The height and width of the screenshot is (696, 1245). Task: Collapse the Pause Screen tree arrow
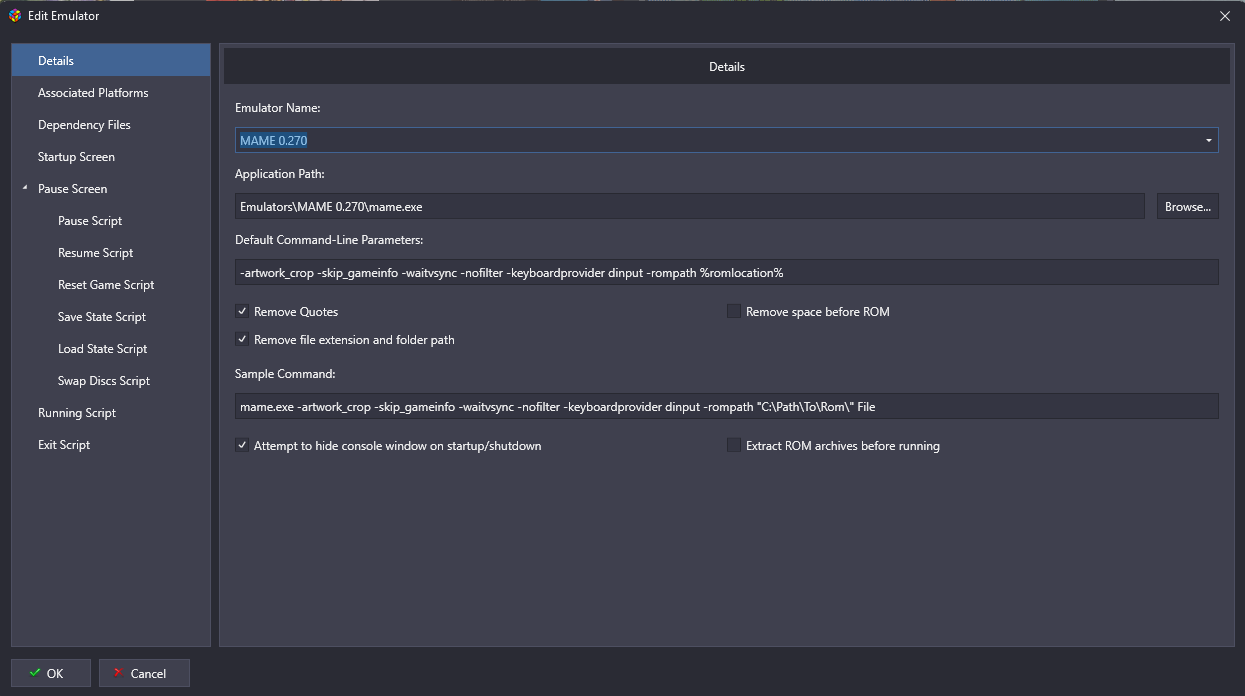click(x=25, y=189)
